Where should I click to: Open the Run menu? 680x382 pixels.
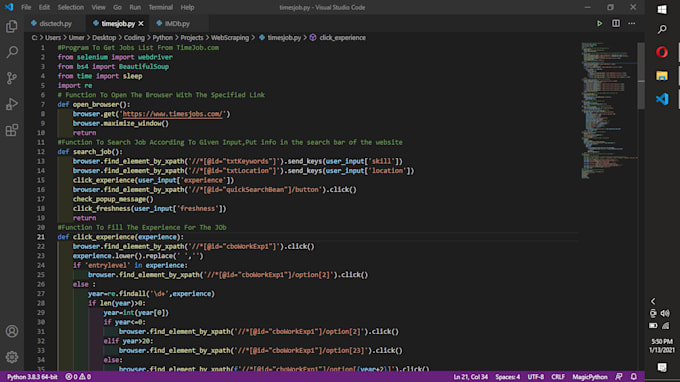tap(135, 7)
